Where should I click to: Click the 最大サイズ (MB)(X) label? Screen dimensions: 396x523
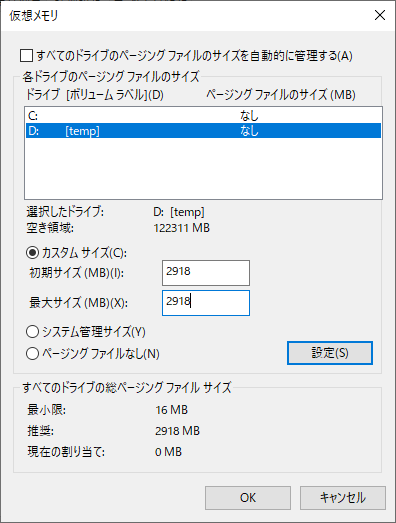pos(78,303)
